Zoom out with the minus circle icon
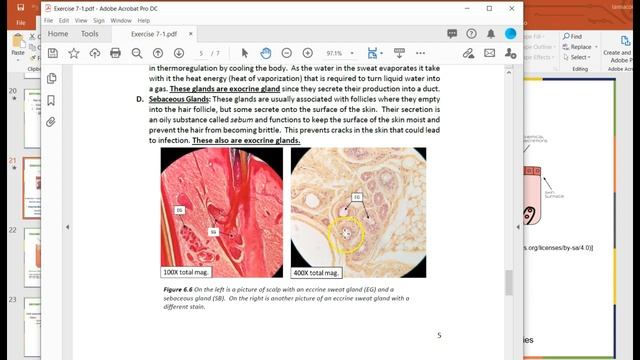Screen dimensions: 640x360 (287, 53)
